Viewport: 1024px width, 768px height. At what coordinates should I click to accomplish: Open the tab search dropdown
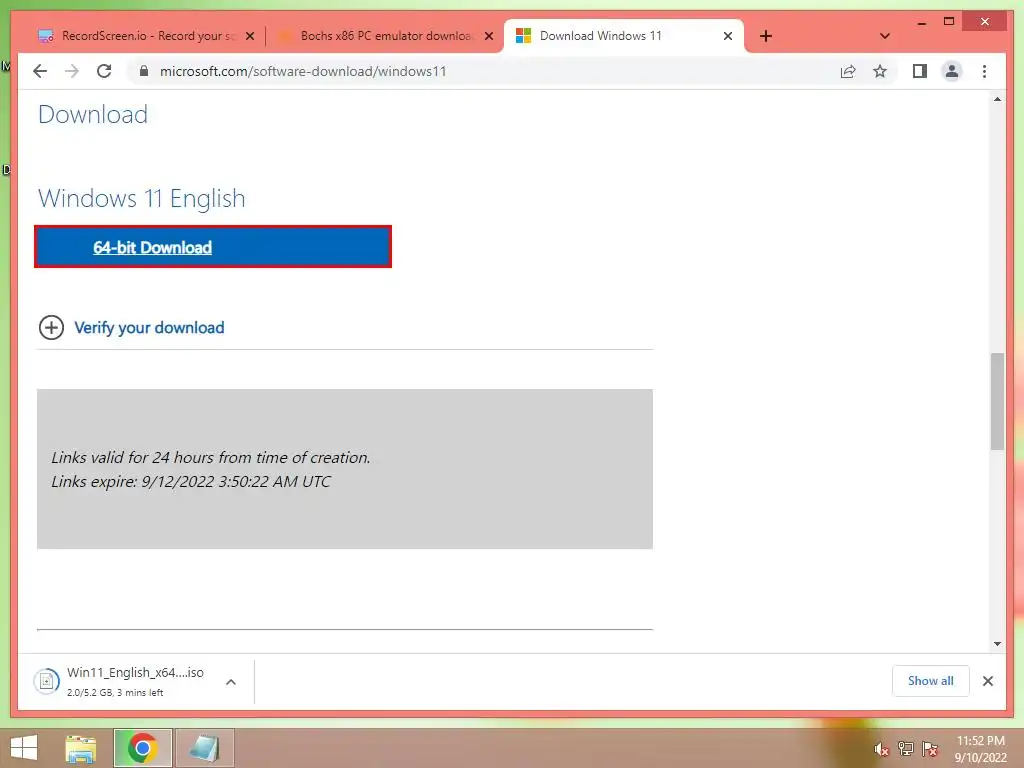click(x=885, y=36)
